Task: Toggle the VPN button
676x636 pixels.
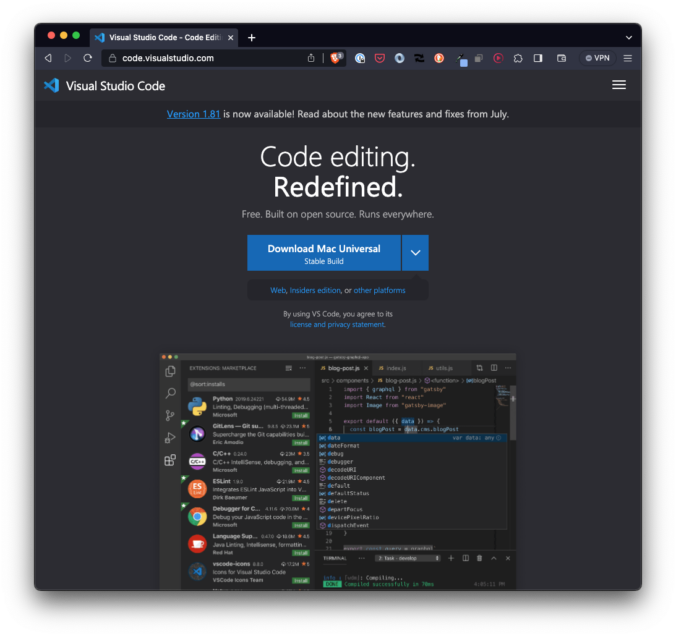Action: (x=597, y=58)
